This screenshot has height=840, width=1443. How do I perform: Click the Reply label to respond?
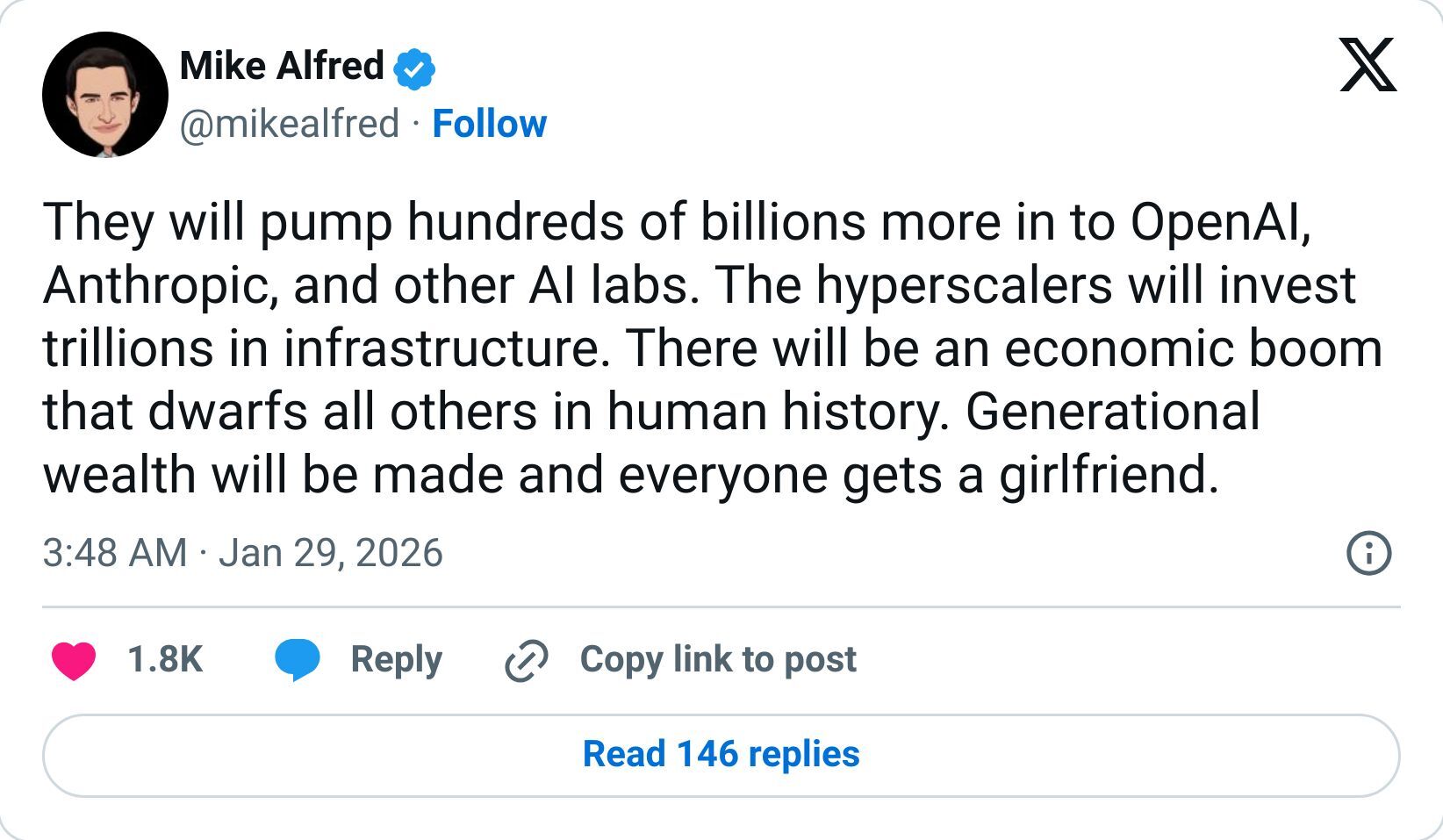395,660
